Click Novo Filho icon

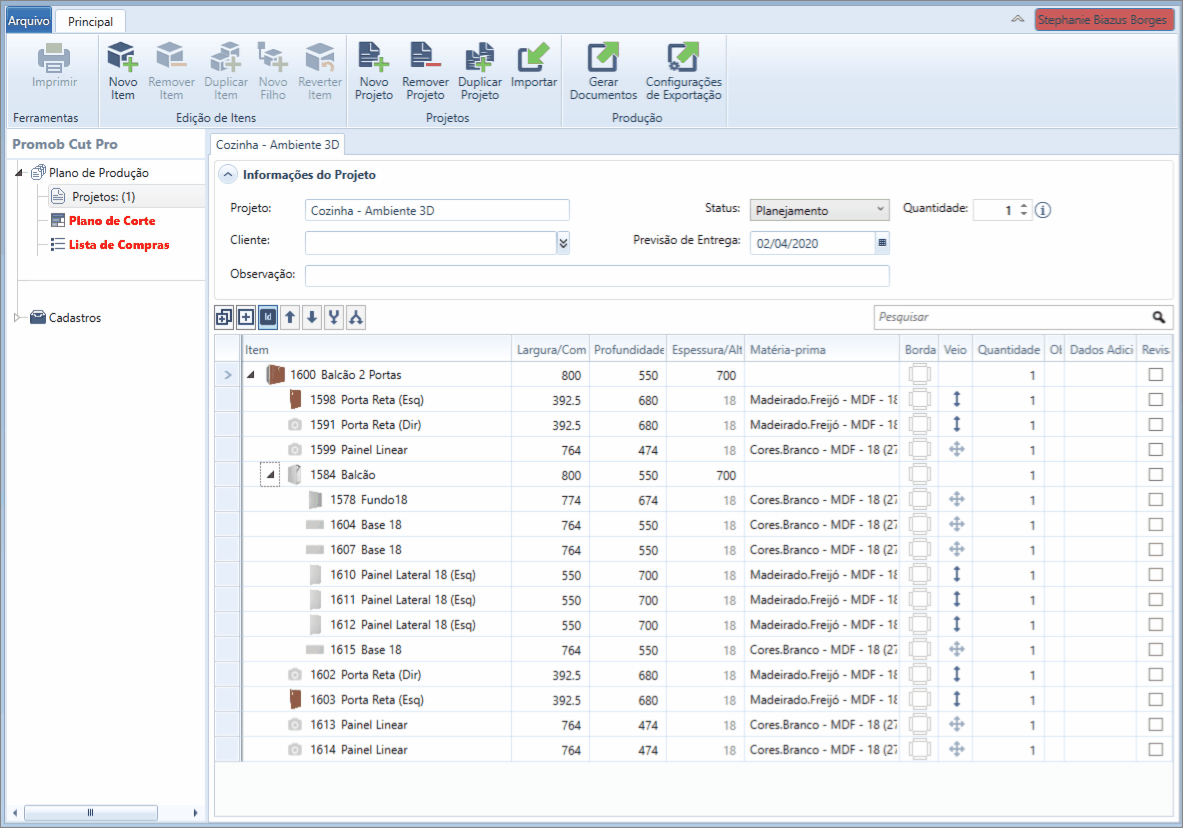click(272, 57)
